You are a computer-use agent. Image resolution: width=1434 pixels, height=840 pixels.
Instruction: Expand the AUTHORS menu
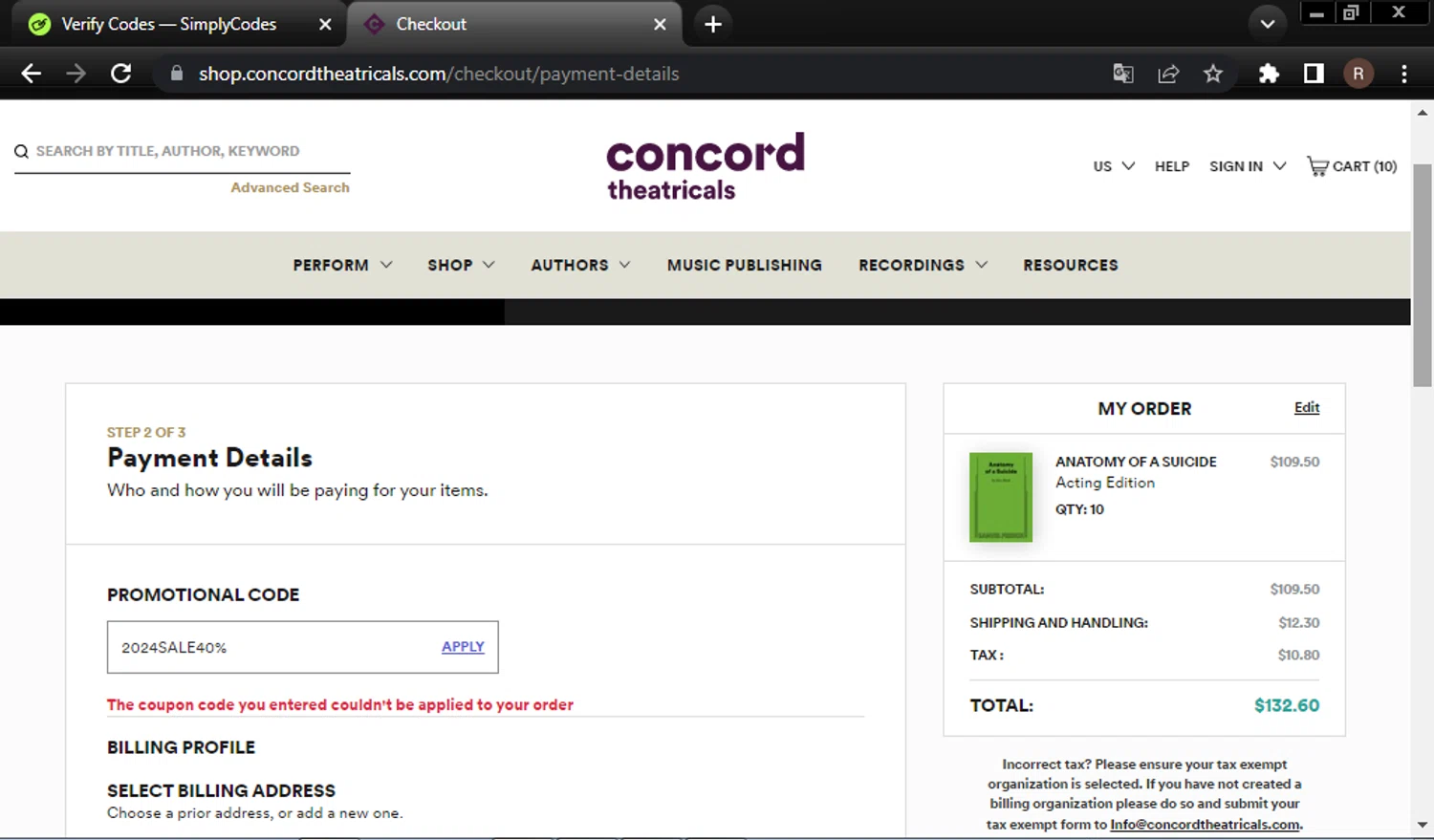580,265
